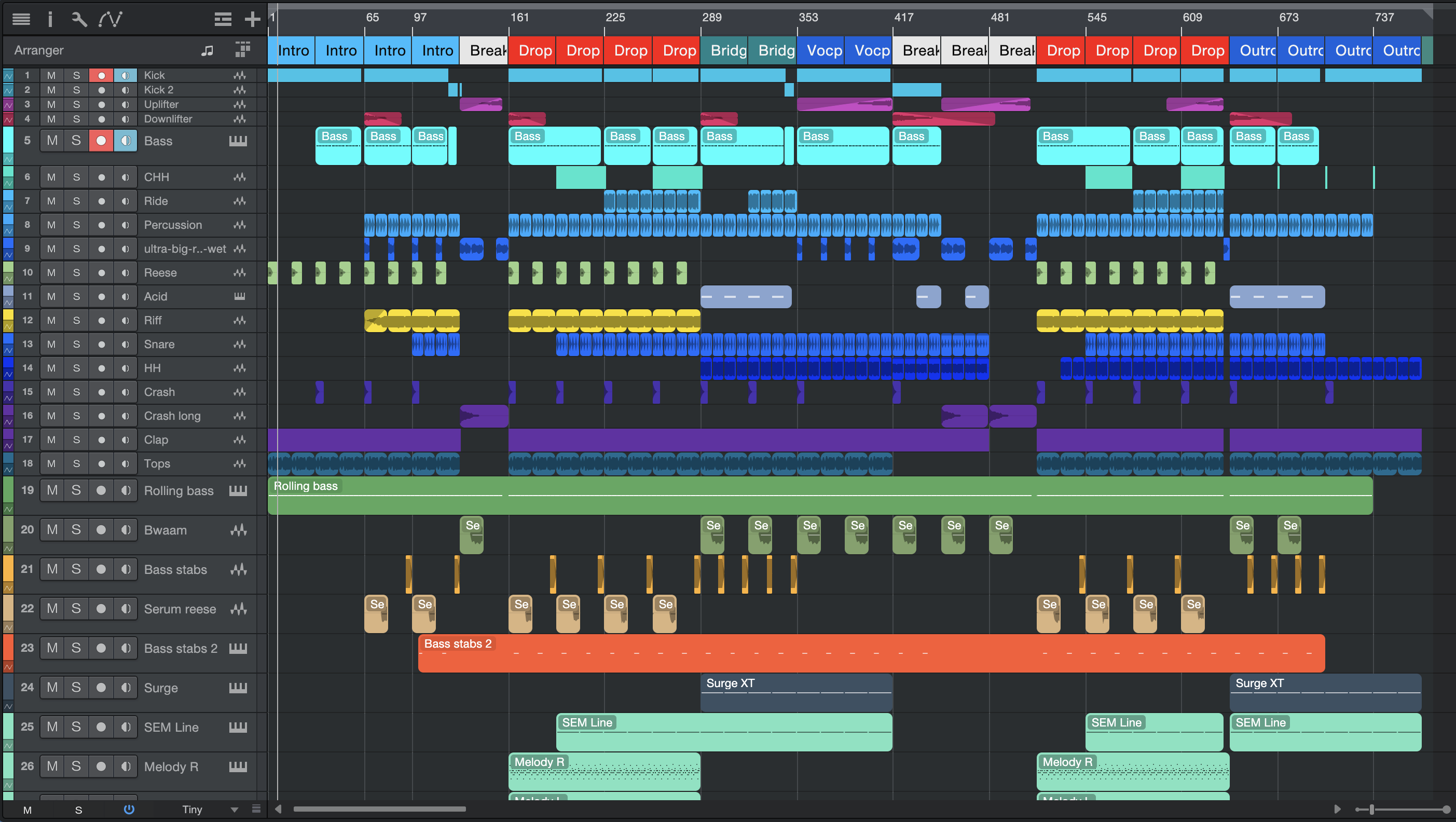This screenshot has height=822, width=1456.
Task: Expand SEM Line automation lane
Action: tap(8, 746)
